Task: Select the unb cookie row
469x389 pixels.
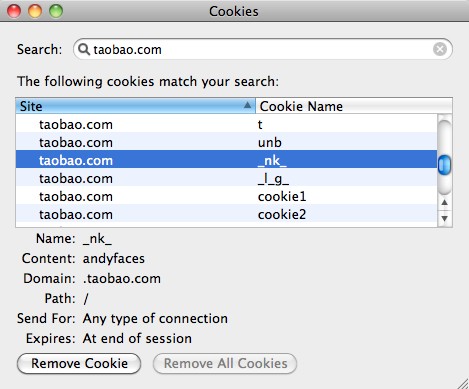Action: pos(226,142)
